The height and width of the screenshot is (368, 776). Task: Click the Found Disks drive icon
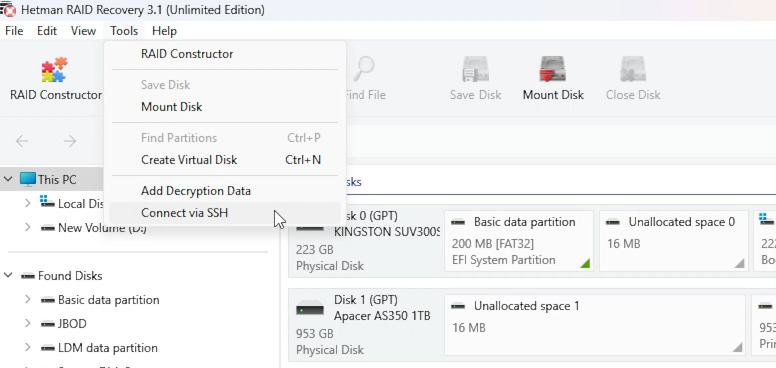pos(28,276)
